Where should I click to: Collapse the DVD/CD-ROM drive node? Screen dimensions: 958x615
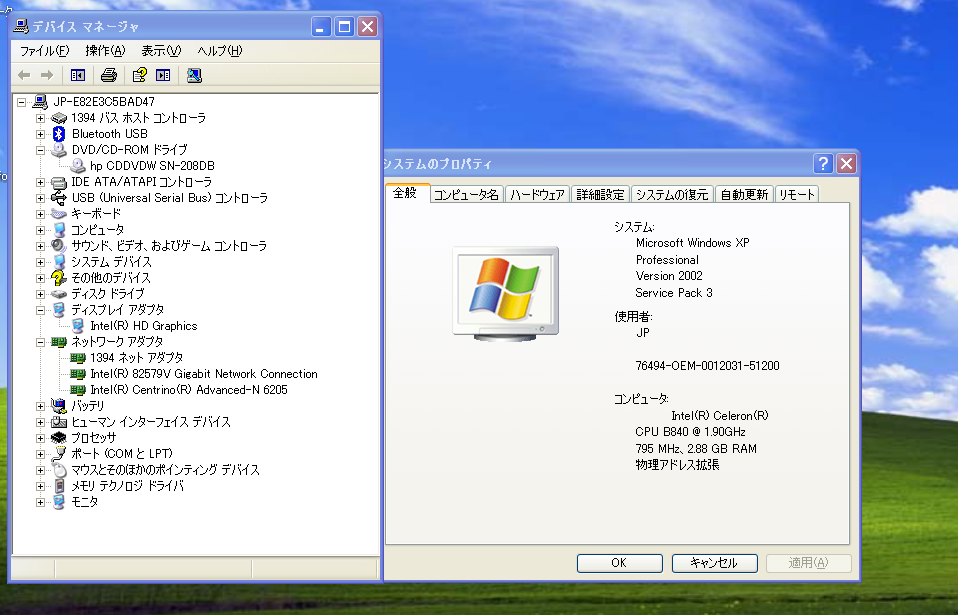coord(40,150)
